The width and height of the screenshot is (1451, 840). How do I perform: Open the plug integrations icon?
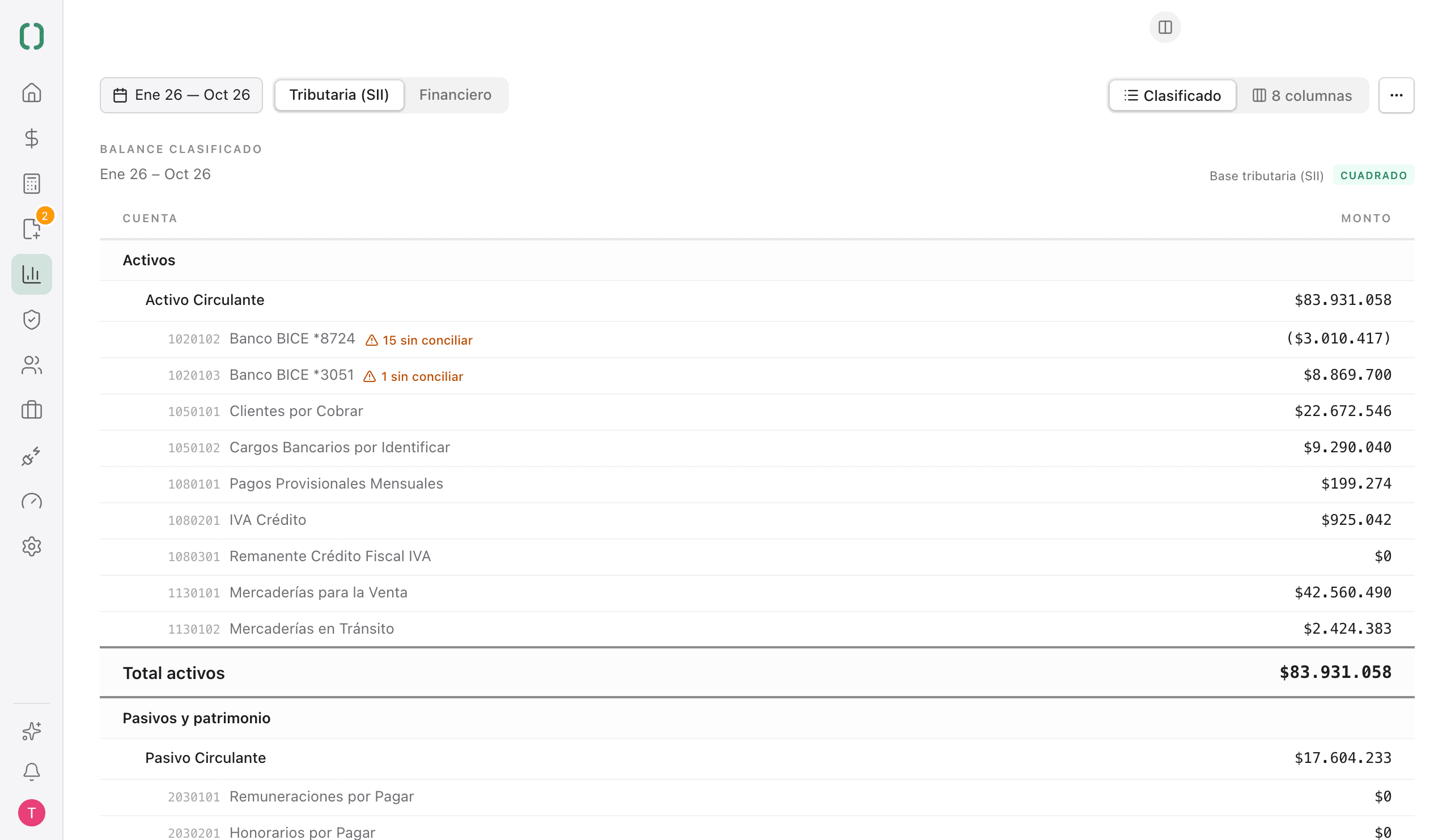pos(32,456)
